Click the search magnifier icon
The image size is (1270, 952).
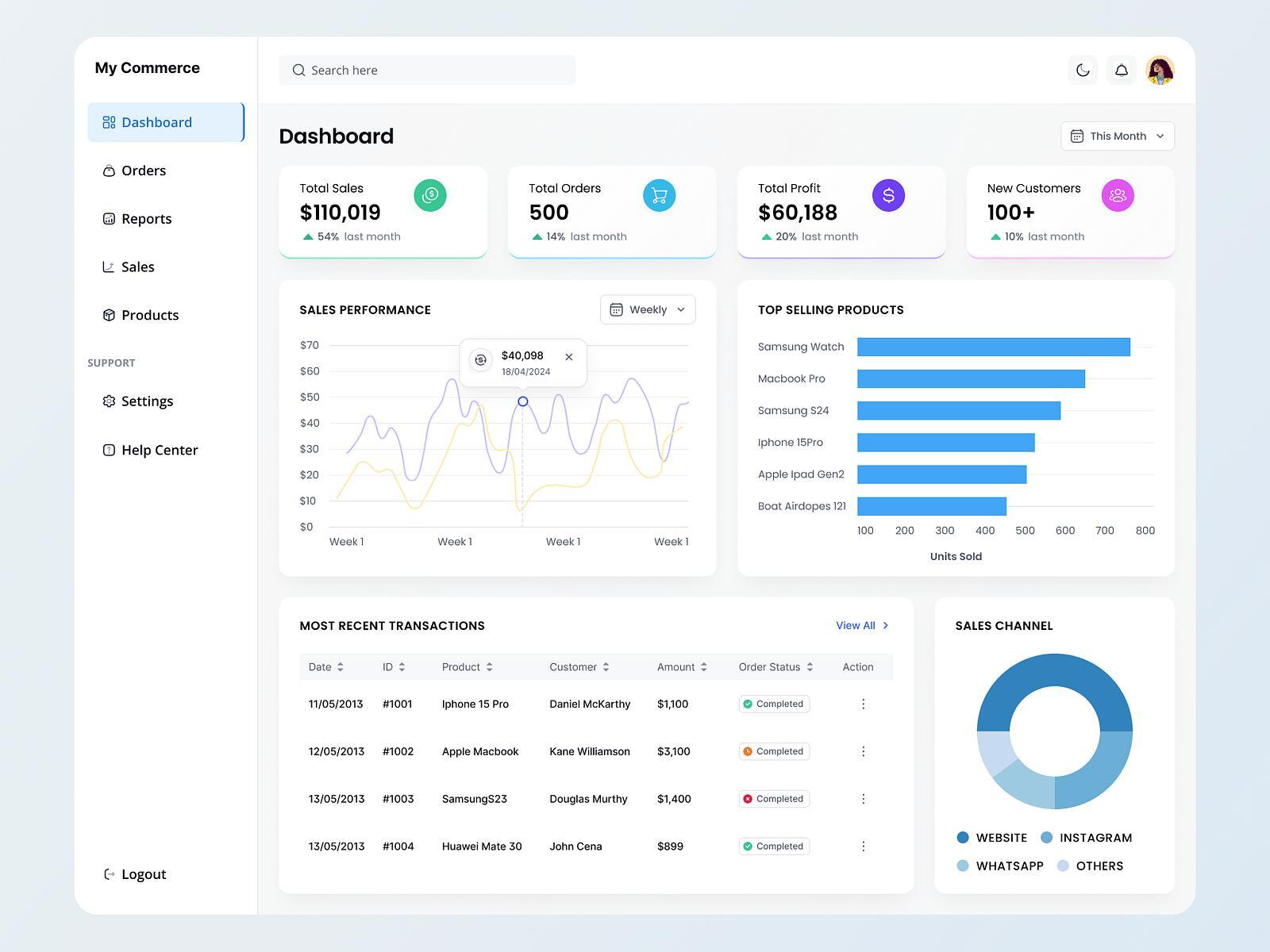pos(298,70)
